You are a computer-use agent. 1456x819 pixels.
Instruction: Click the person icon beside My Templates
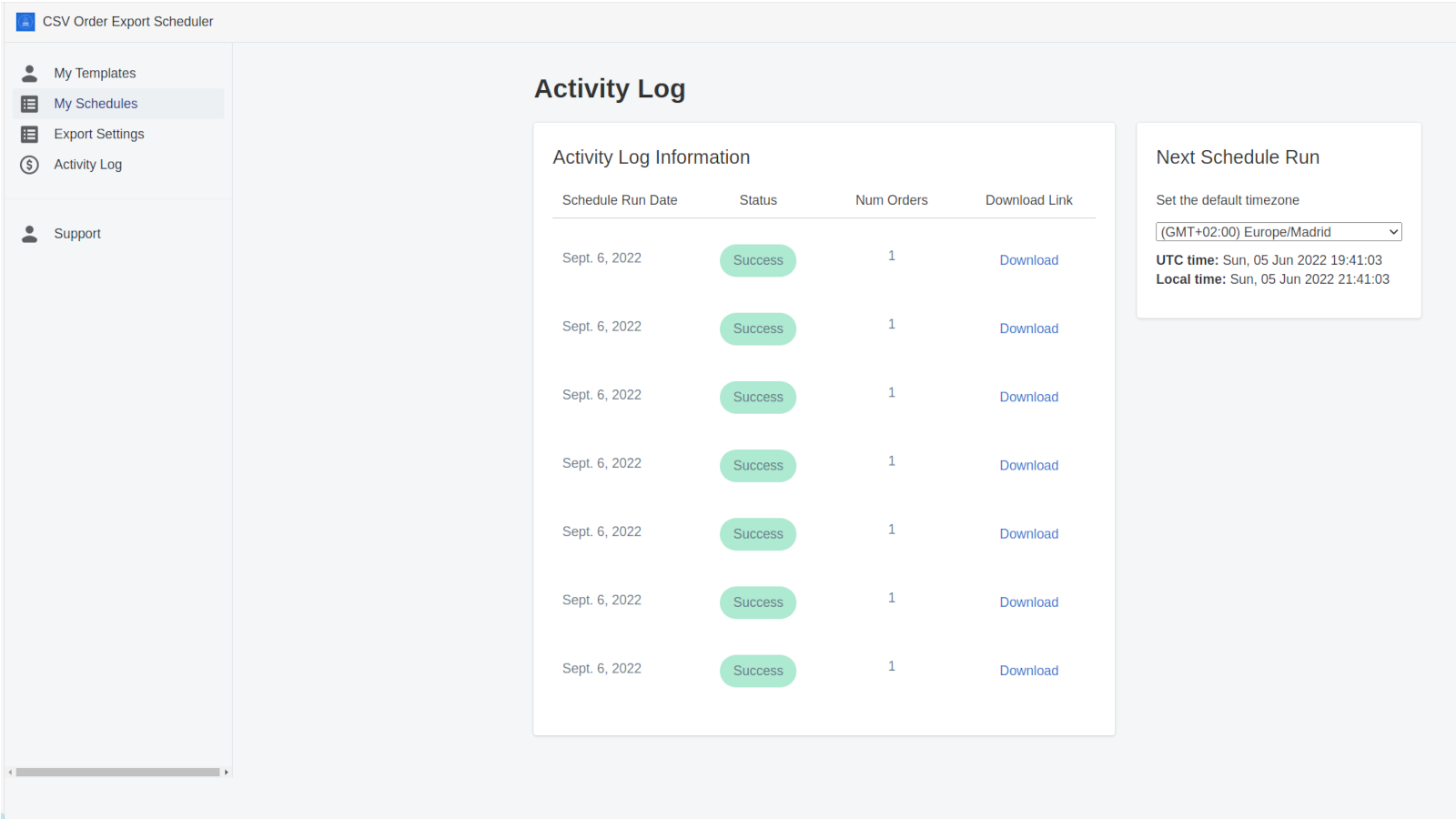point(29,73)
